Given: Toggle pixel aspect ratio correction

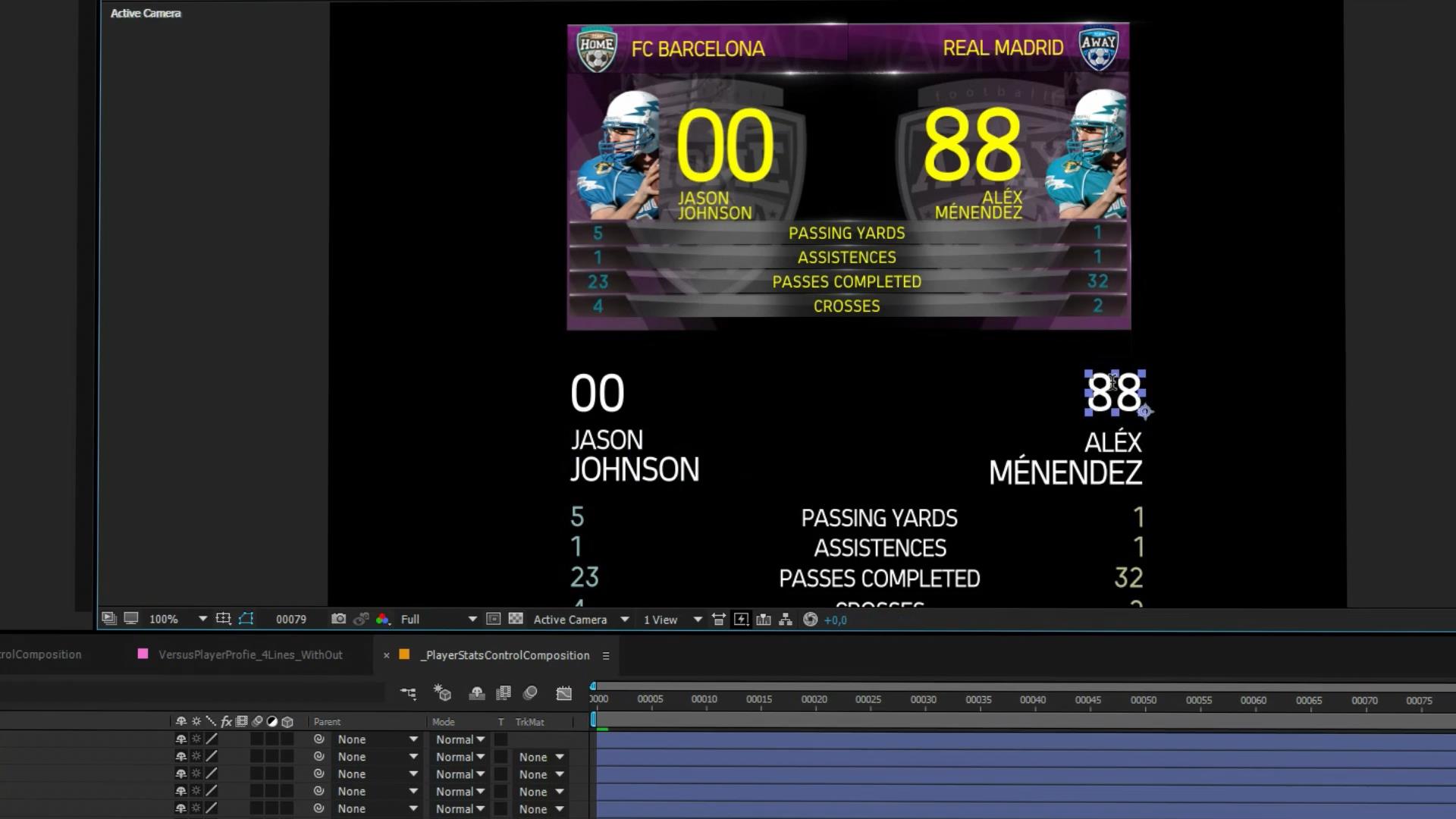Looking at the screenshot, I should click(x=718, y=620).
